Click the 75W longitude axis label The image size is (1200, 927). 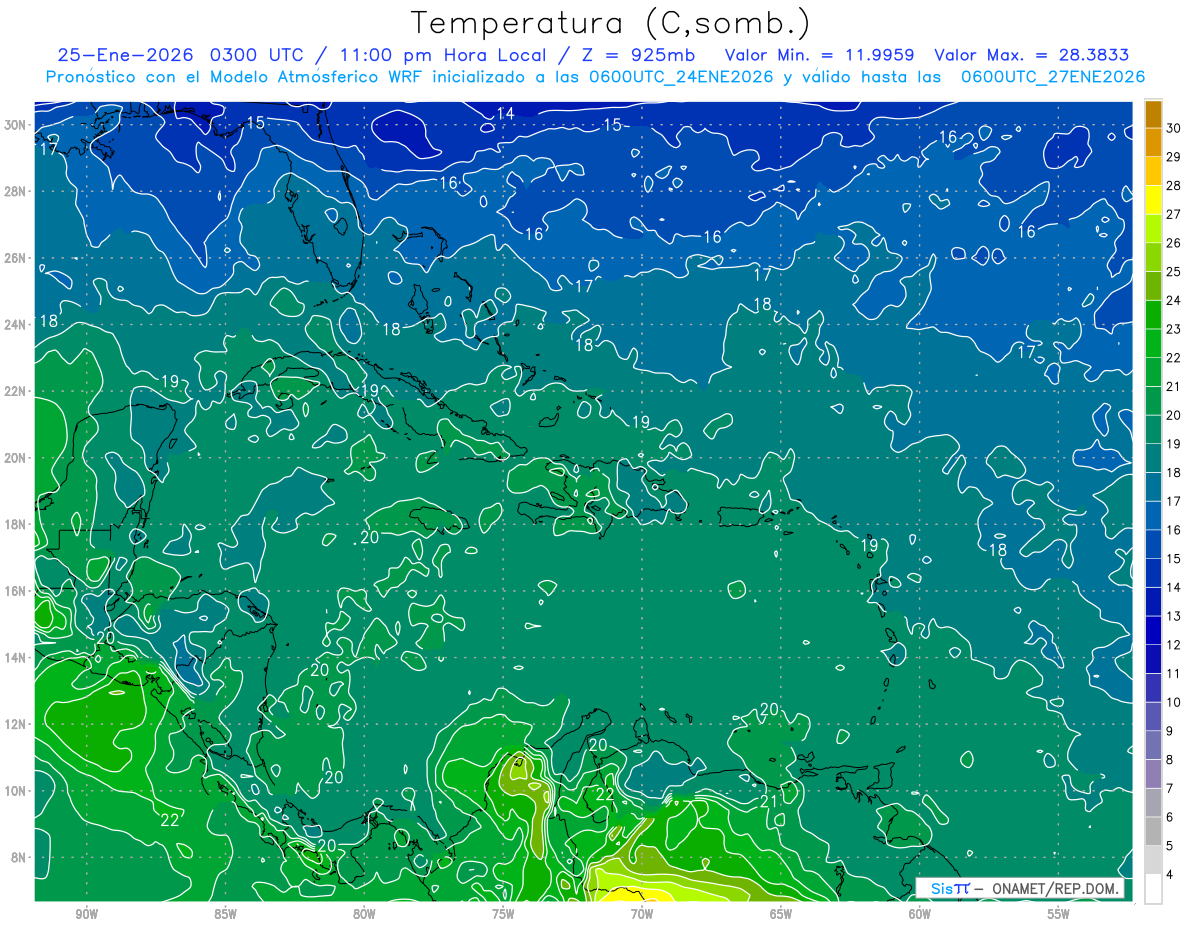[x=503, y=914]
